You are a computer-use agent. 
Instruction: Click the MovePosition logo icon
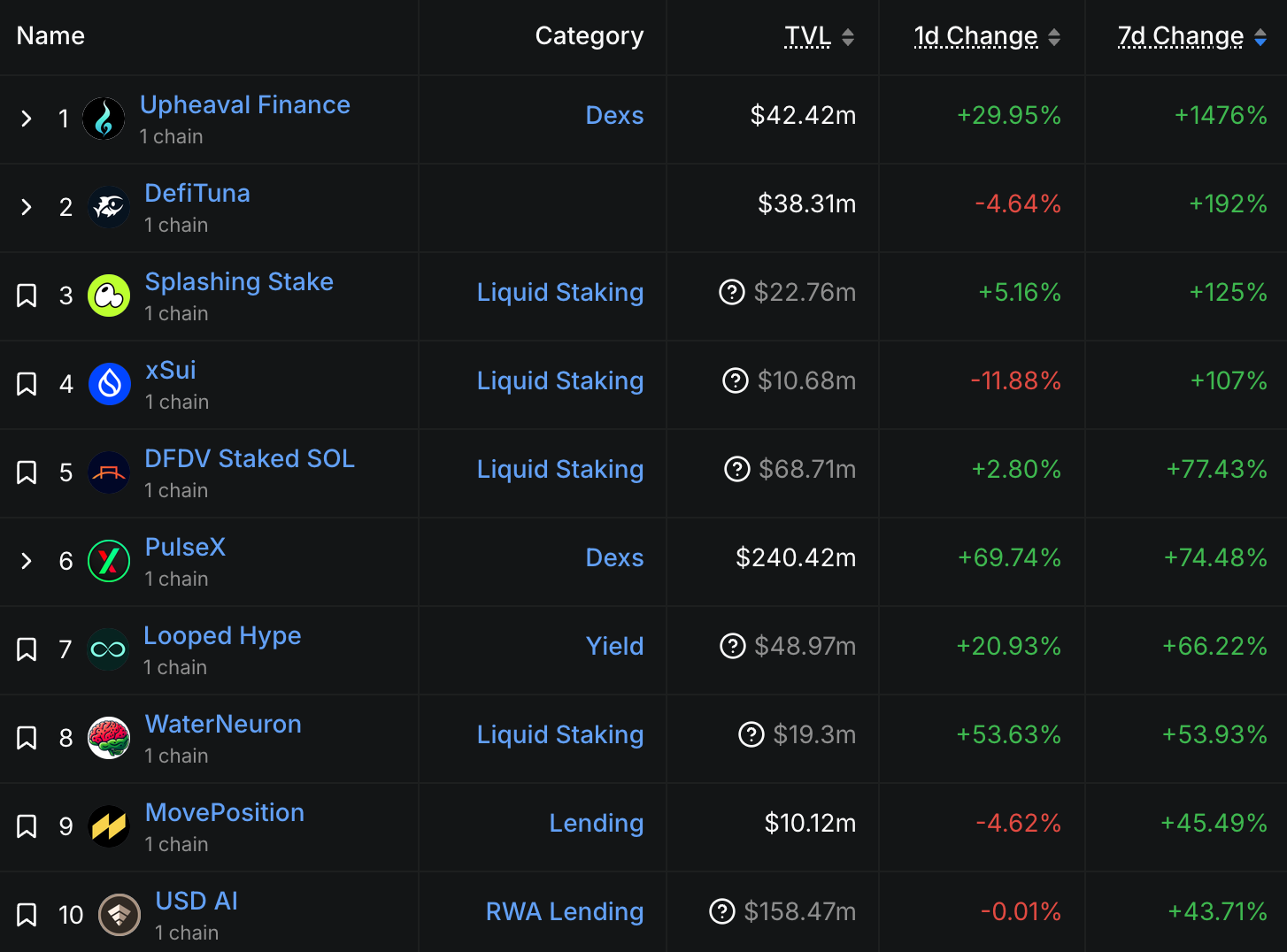coord(109,826)
